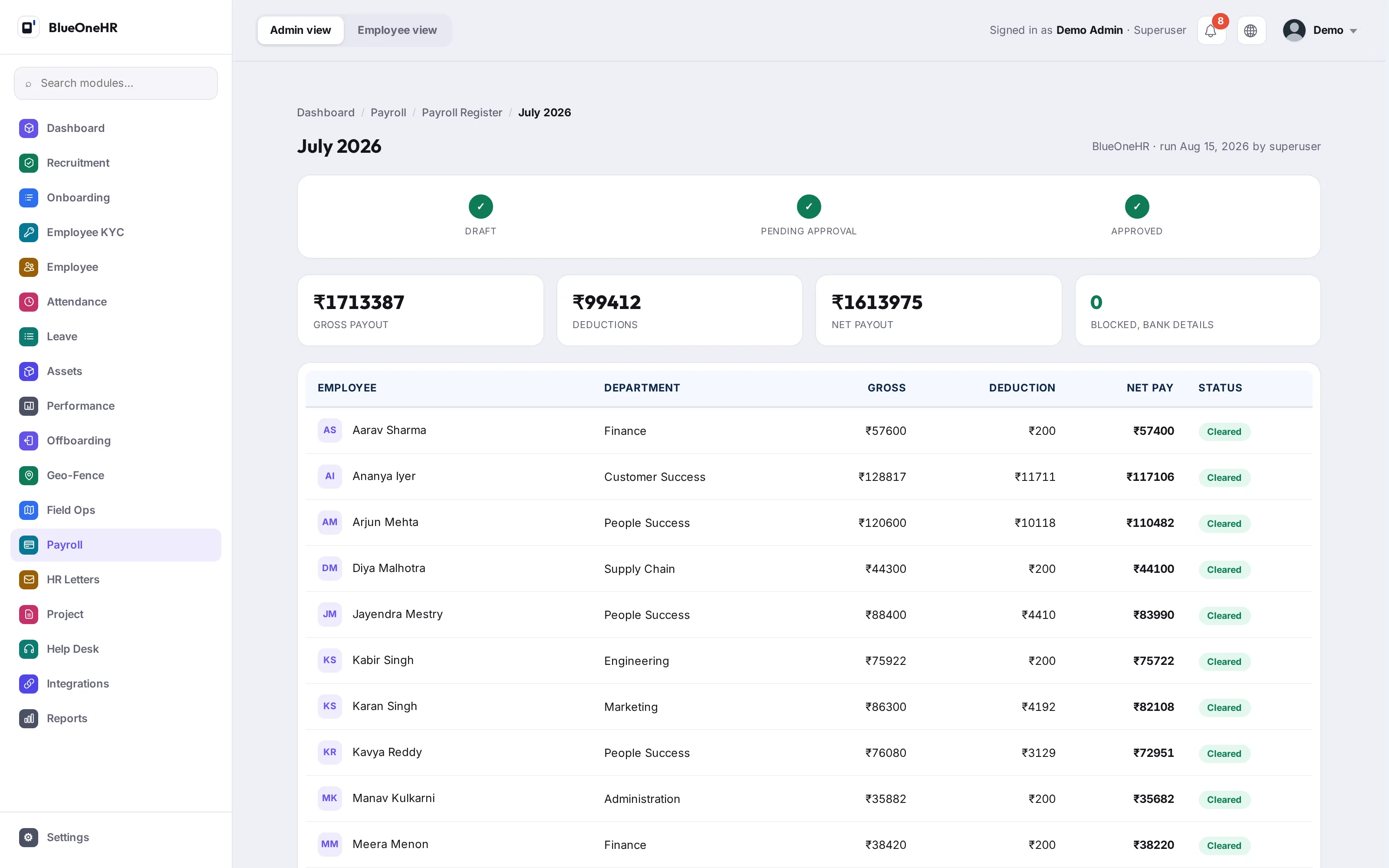Image resolution: width=1389 pixels, height=868 pixels.
Task: Open Assets box icon
Action: pyautogui.click(x=29, y=372)
